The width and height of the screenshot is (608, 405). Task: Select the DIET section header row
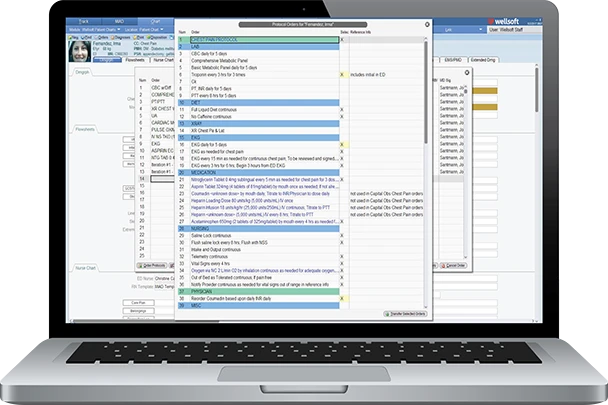(259, 102)
